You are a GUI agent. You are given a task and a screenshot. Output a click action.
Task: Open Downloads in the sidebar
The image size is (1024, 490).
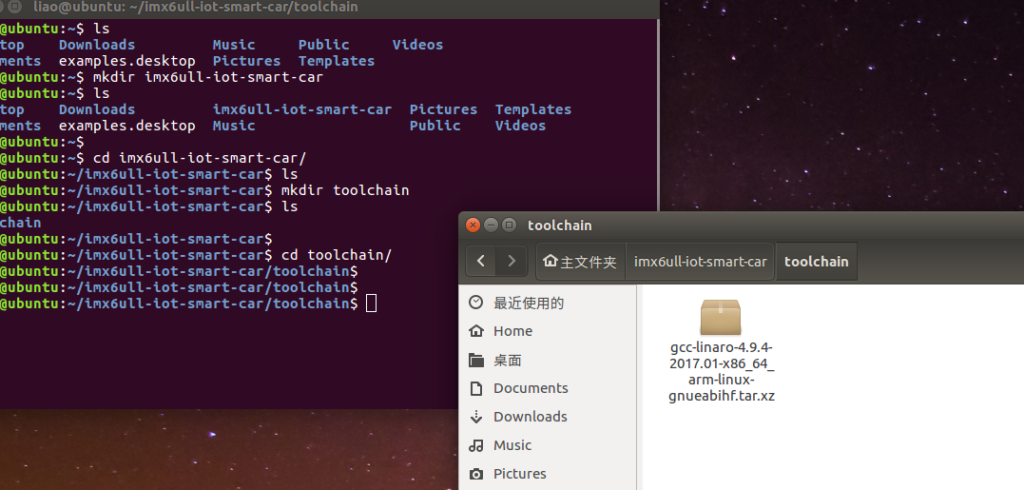[x=529, y=417]
